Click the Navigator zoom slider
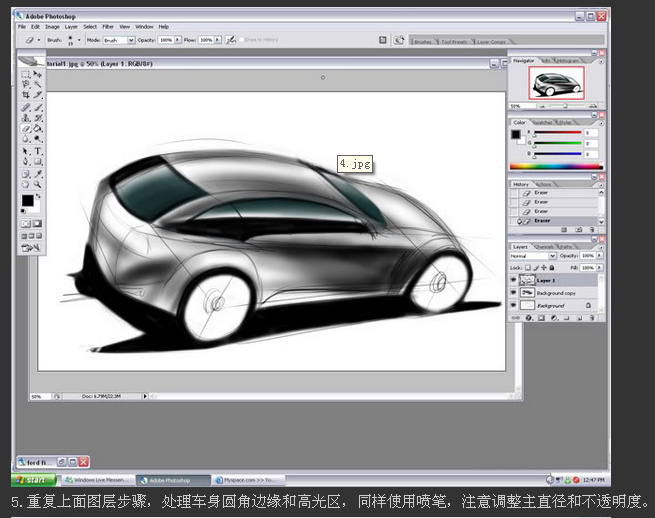655x518 pixels. 566,106
